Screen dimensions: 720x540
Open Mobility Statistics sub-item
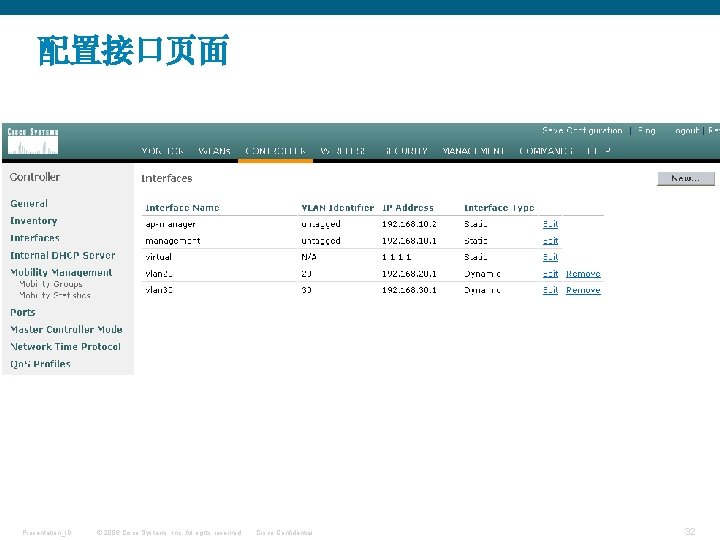point(55,295)
